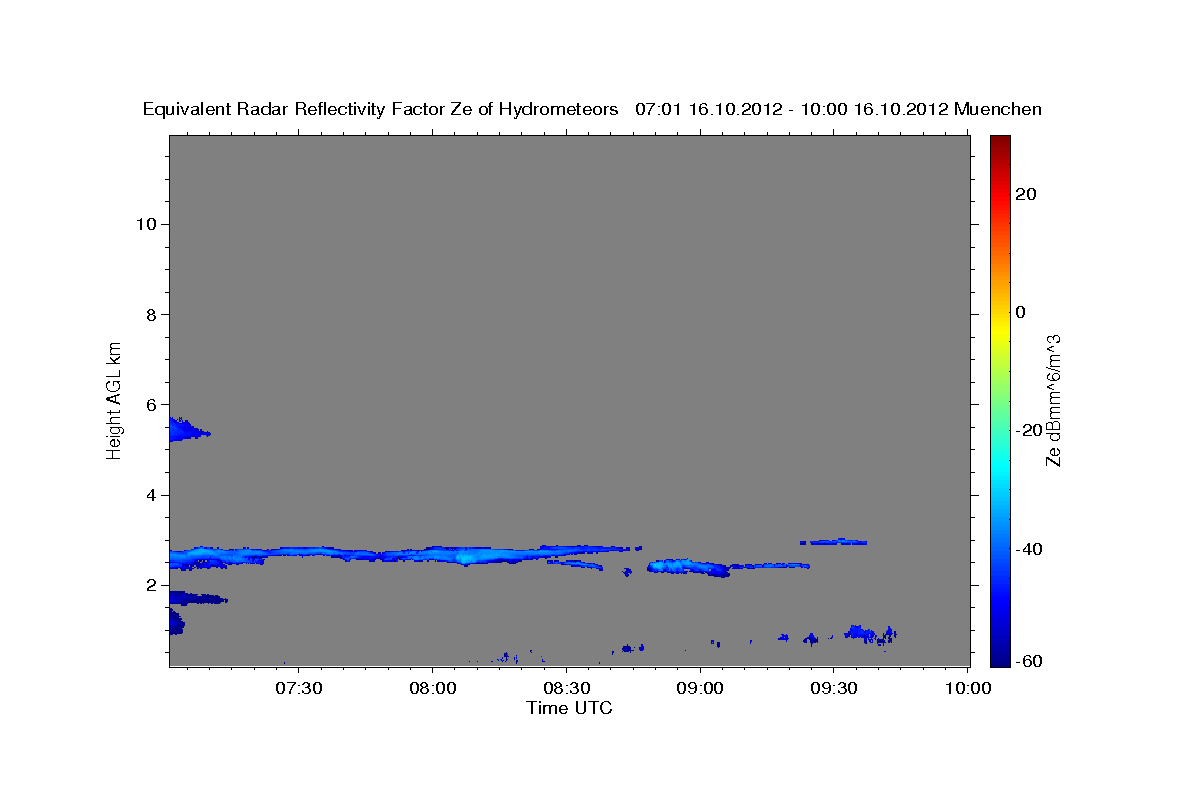Click the colorbar value label -40
Image resolution: width=1200 pixels, height=800 pixels.
[1028, 549]
